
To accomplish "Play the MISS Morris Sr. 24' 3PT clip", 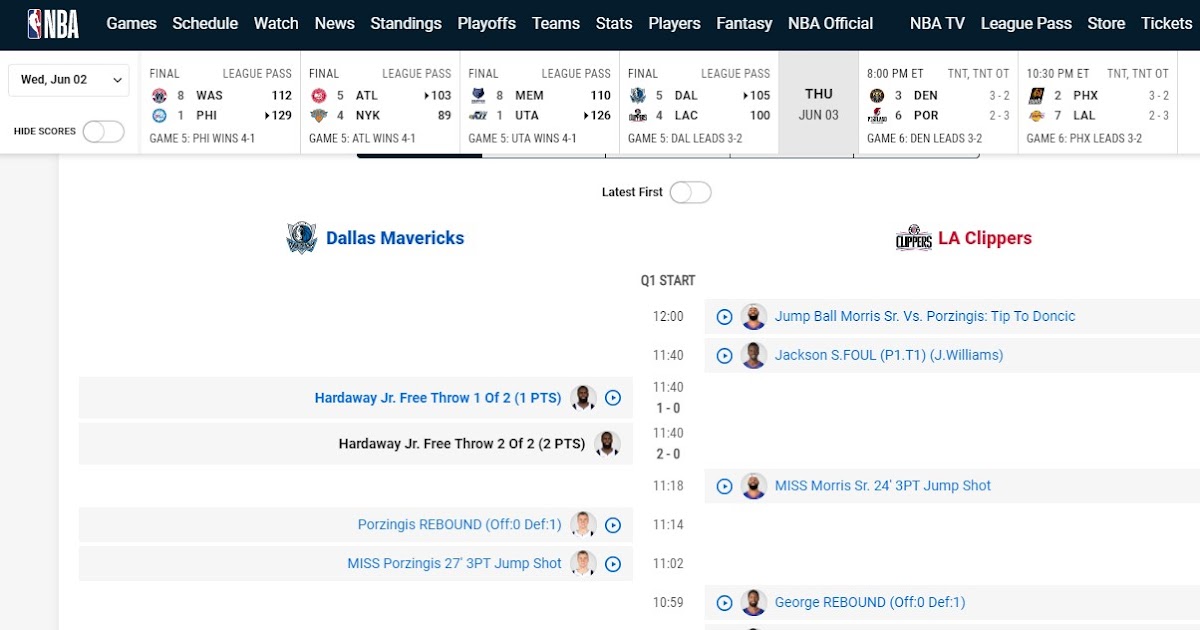I will pyautogui.click(x=724, y=485).
